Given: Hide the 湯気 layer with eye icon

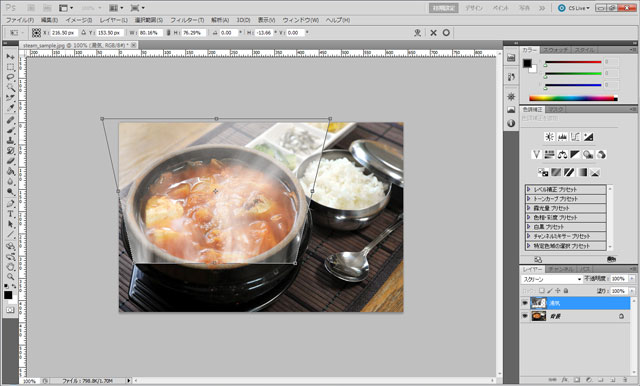Looking at the screenshot, I should [525, 303].
